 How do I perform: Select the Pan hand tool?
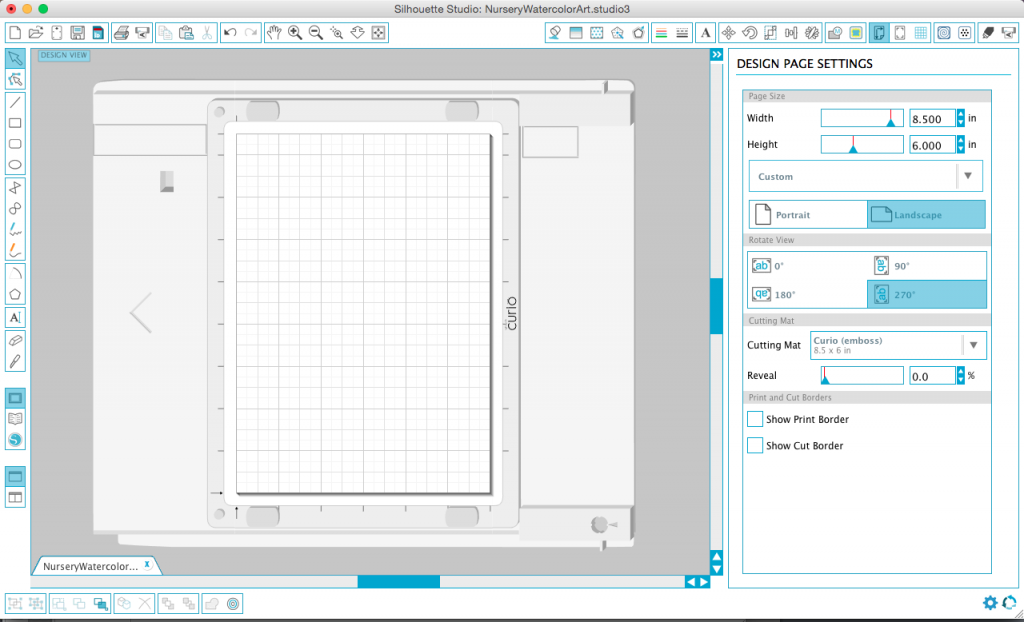tap(274, 33)
